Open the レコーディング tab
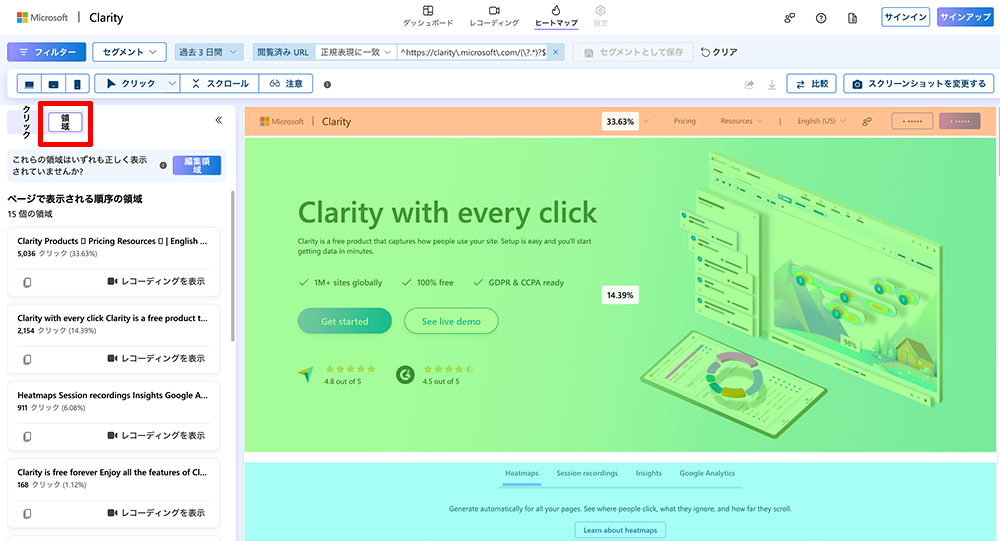 494,16
